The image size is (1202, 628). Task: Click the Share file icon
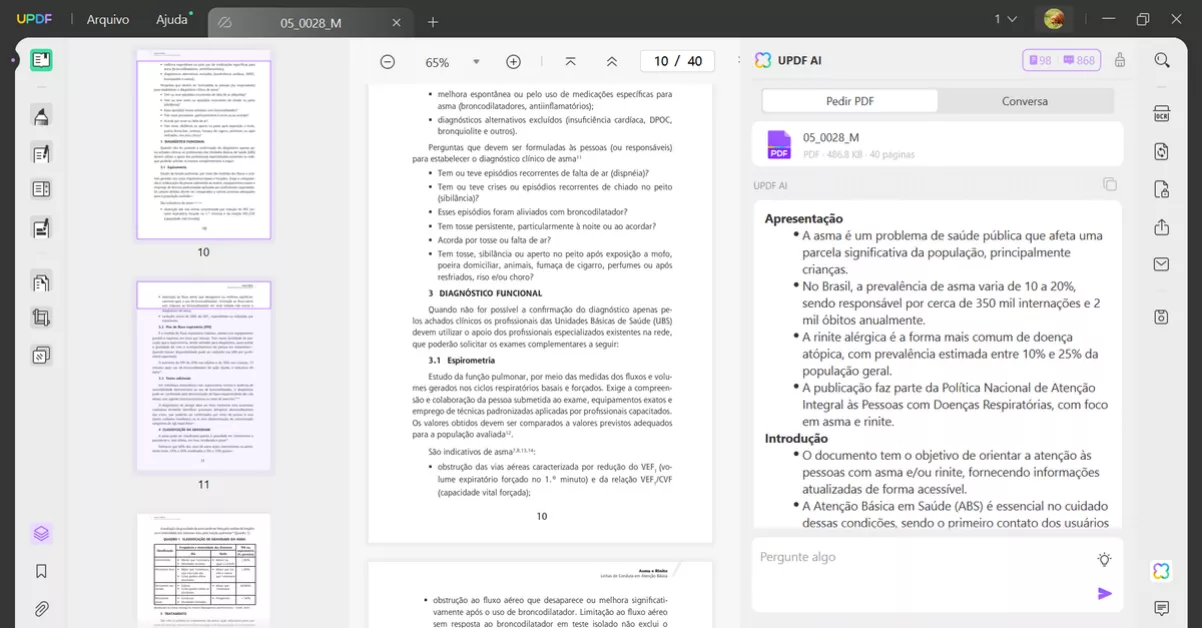pyautogui.click(x=1161, y=227)
